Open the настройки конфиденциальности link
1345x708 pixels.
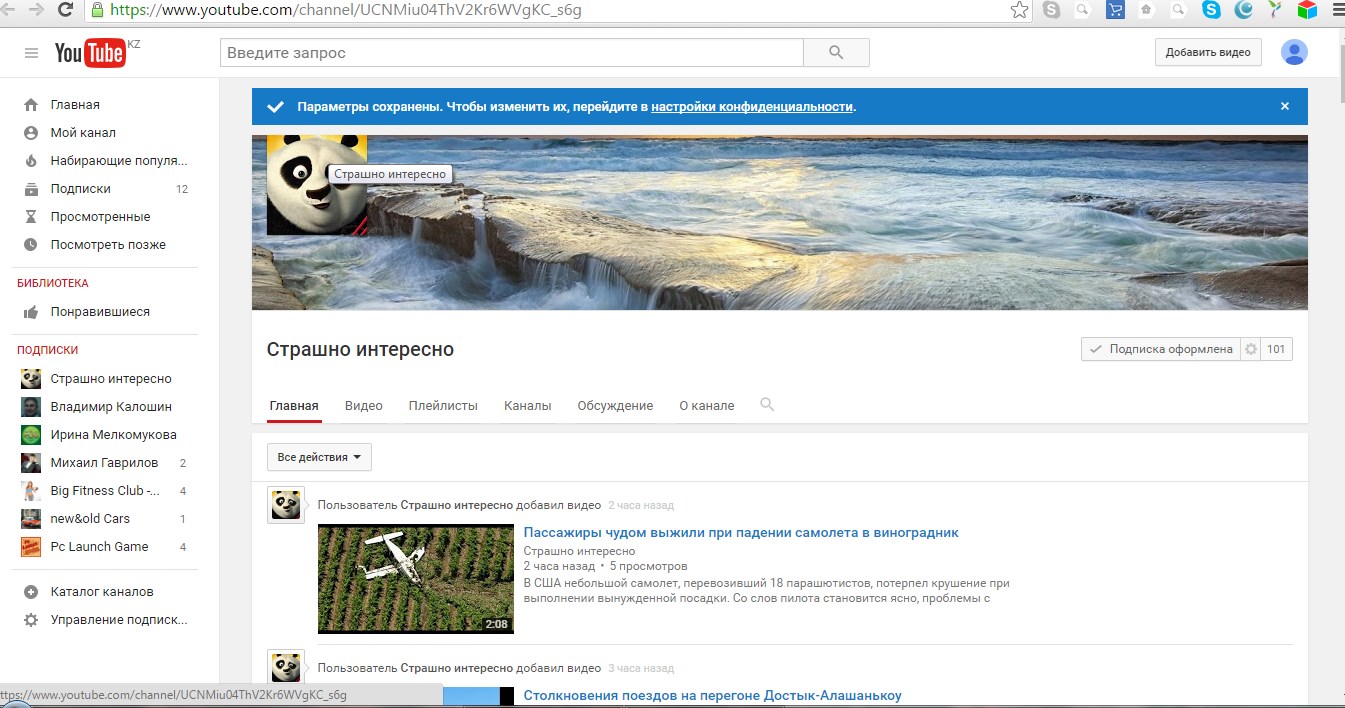[752, 106]
